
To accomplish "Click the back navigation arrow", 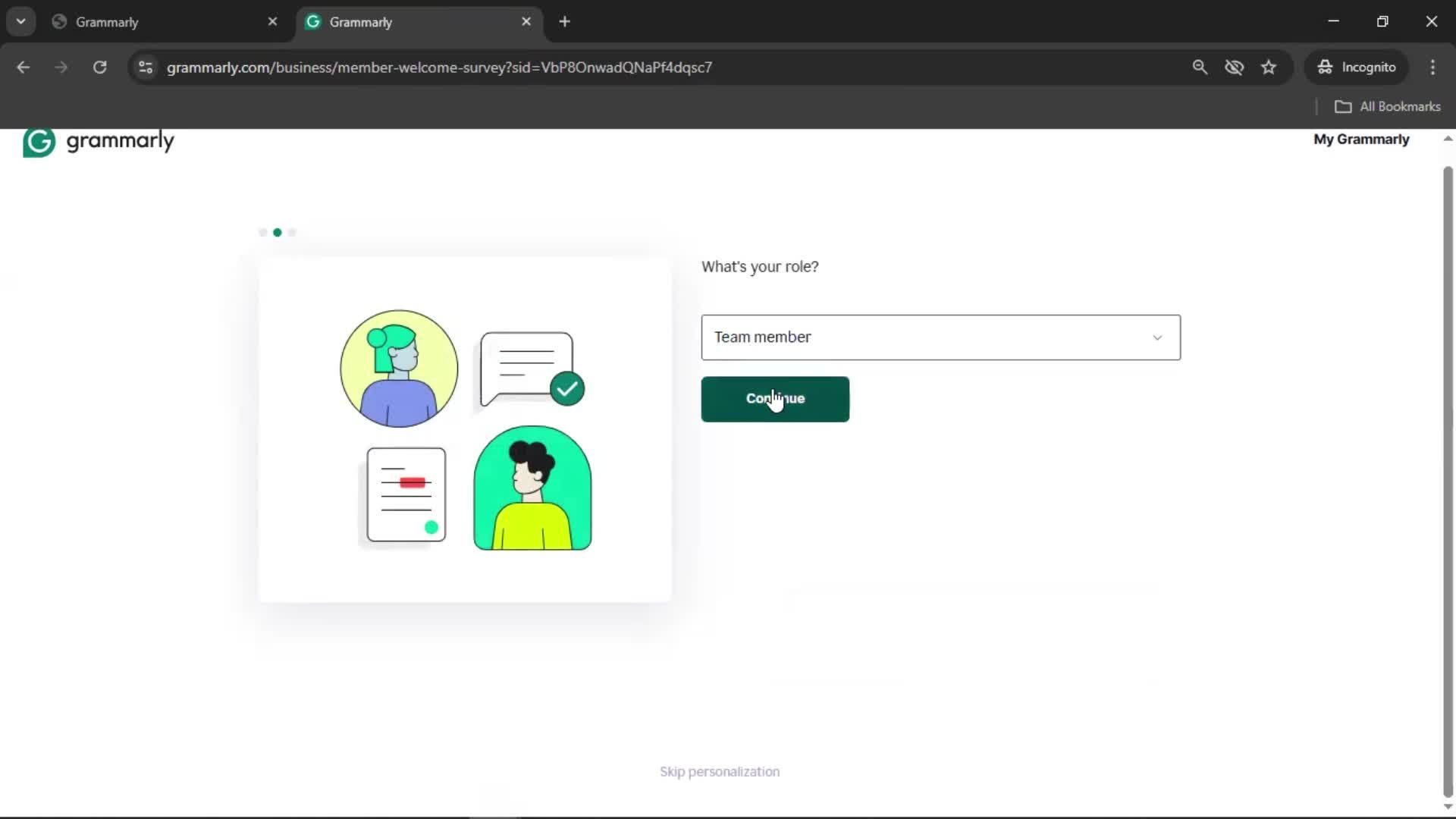I will (24, 67).
